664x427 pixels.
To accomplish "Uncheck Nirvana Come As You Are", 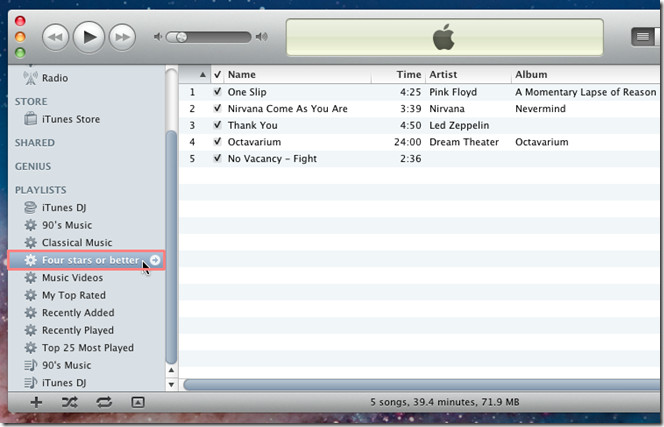I will tap(217, 108).
